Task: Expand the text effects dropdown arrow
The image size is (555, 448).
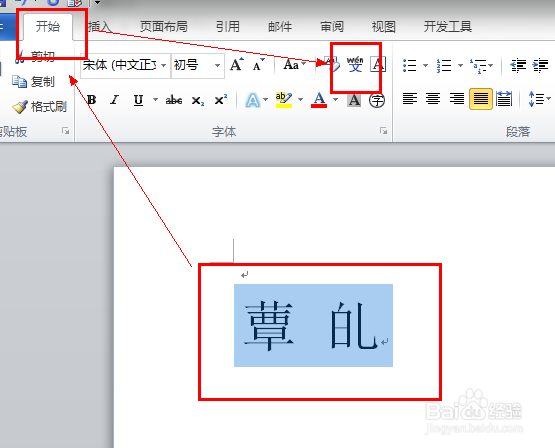Action: (265, 99)
